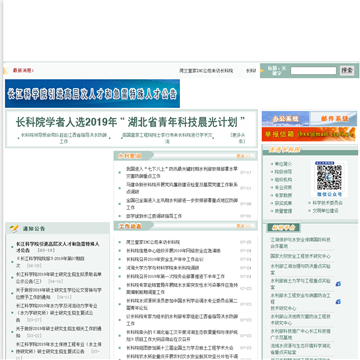Open news 长科院召开2019年安全生产年中工作会议

tap(165, 259)
